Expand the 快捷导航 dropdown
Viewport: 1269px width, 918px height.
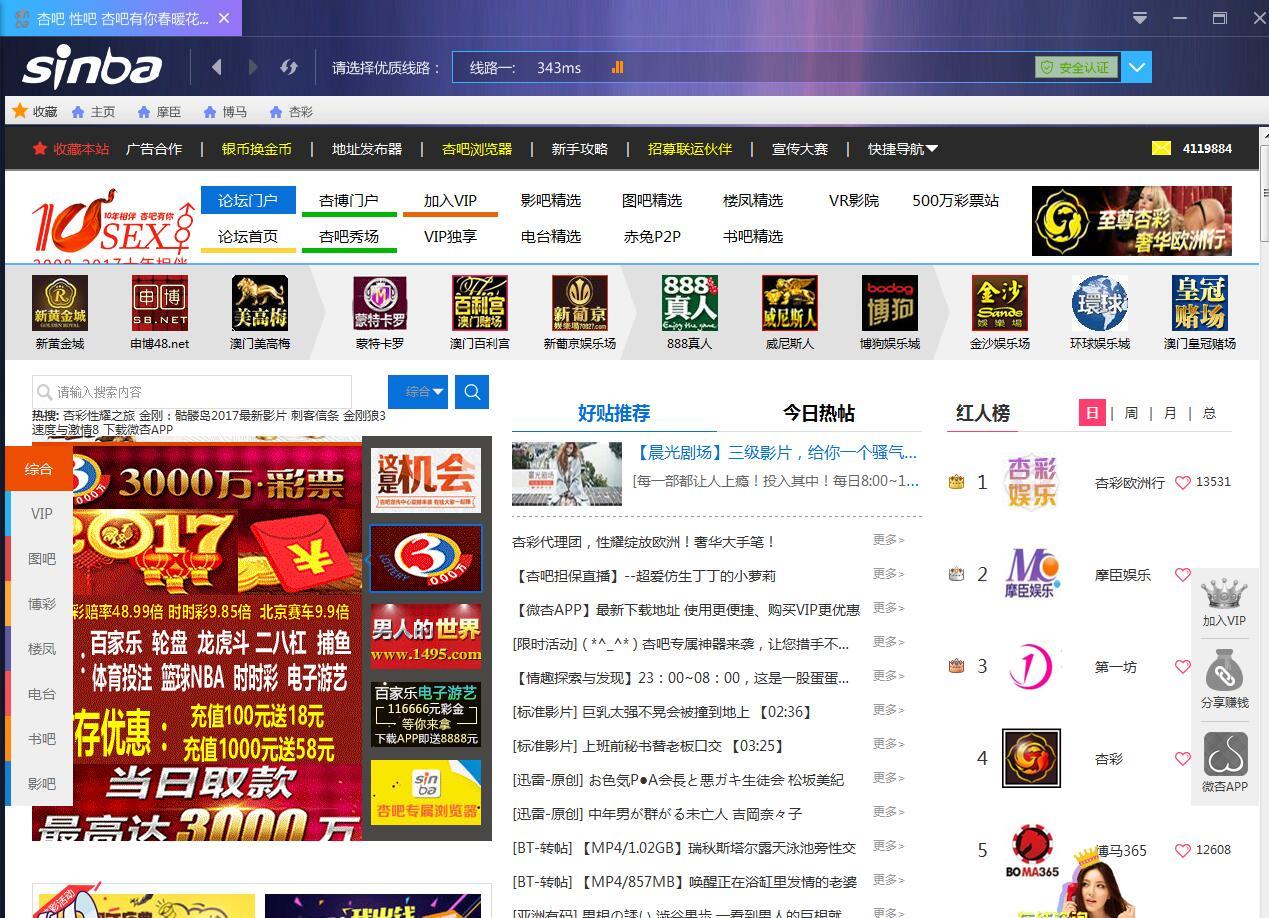coord(903,148)
